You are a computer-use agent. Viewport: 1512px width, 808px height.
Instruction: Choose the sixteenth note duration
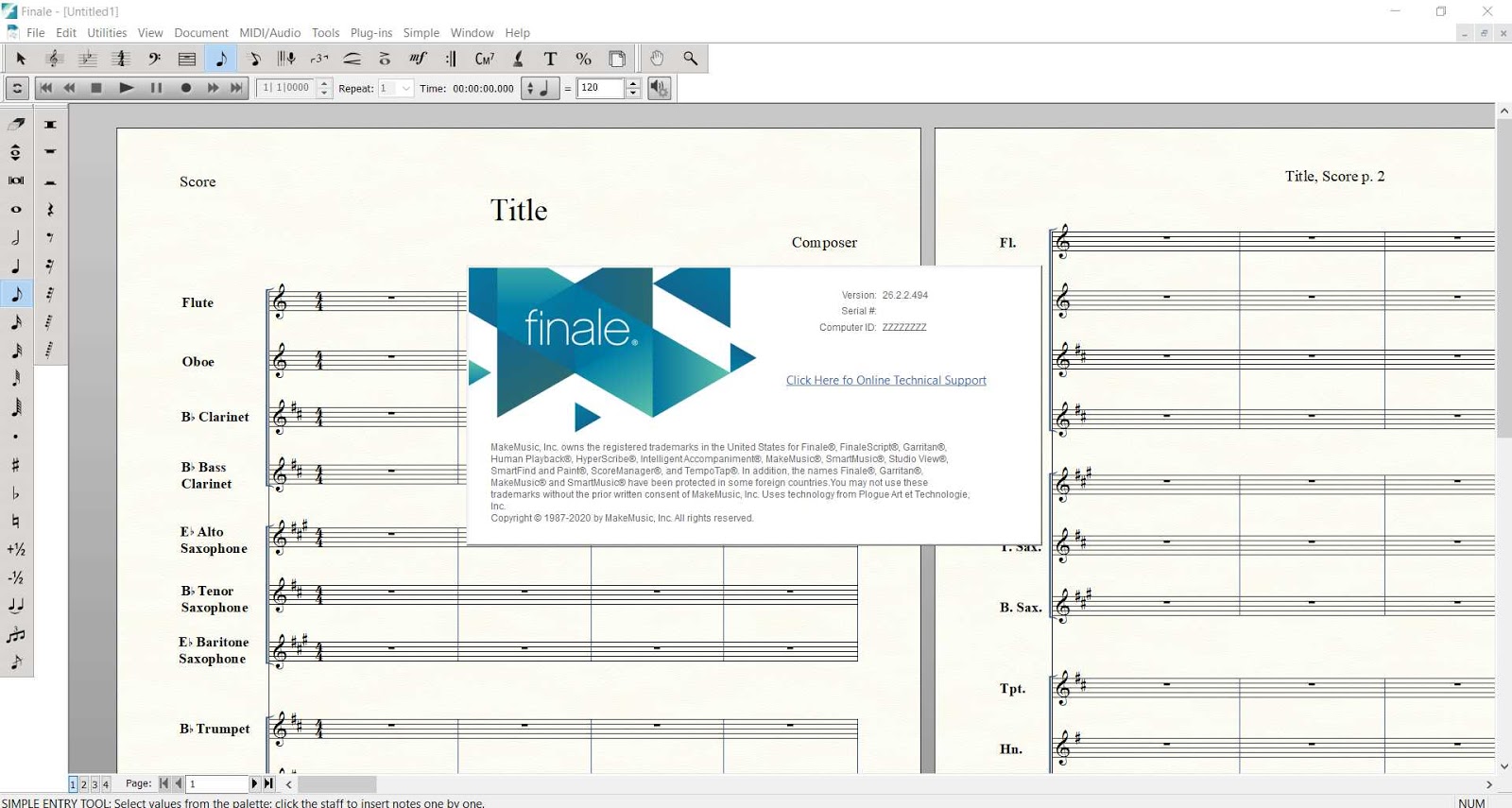tap(16, 322)
